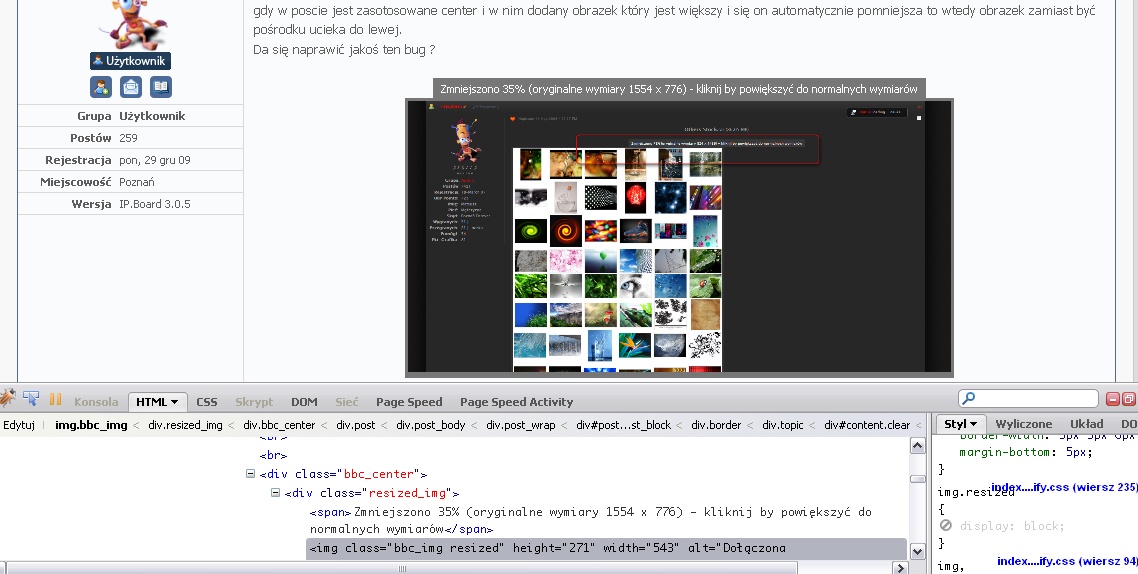The height and width of the screenshot is (574, 1138).
Task: Minimize the Firebug panel
Action: [1113, 398]
